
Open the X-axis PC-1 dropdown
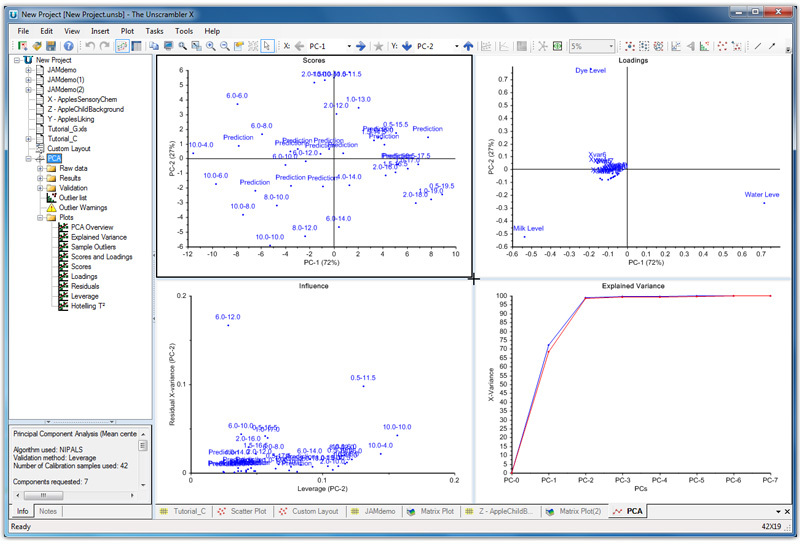(x=345, y=46)
